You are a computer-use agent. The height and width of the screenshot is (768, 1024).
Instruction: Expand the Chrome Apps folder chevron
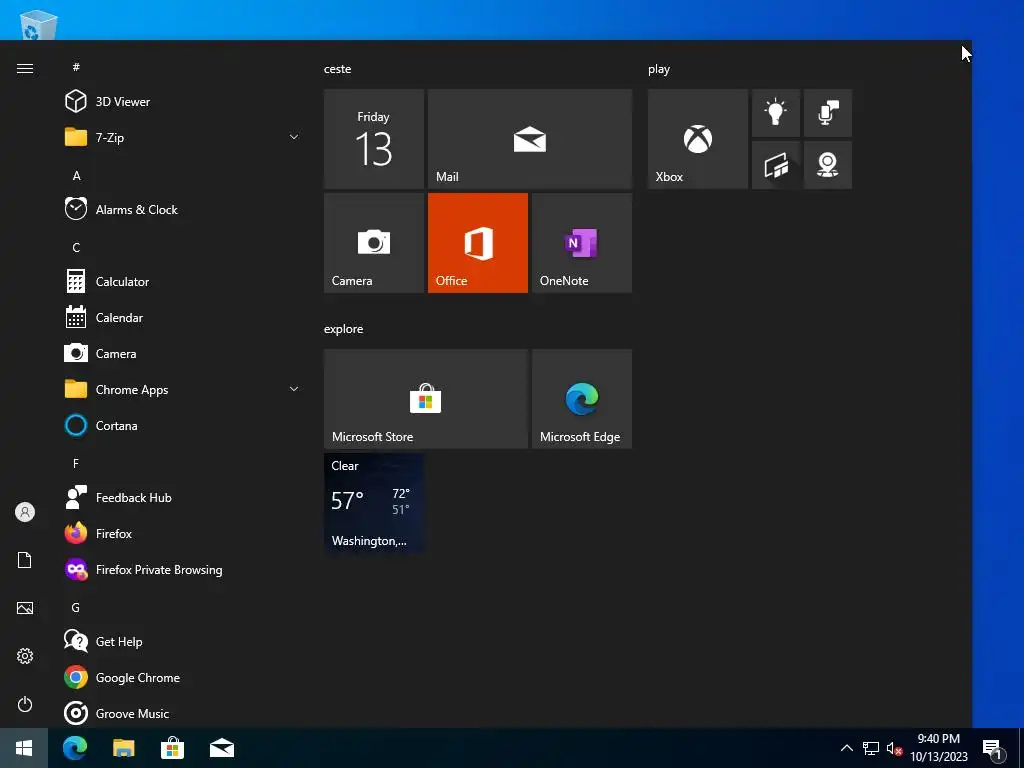[x=294, y=389]
